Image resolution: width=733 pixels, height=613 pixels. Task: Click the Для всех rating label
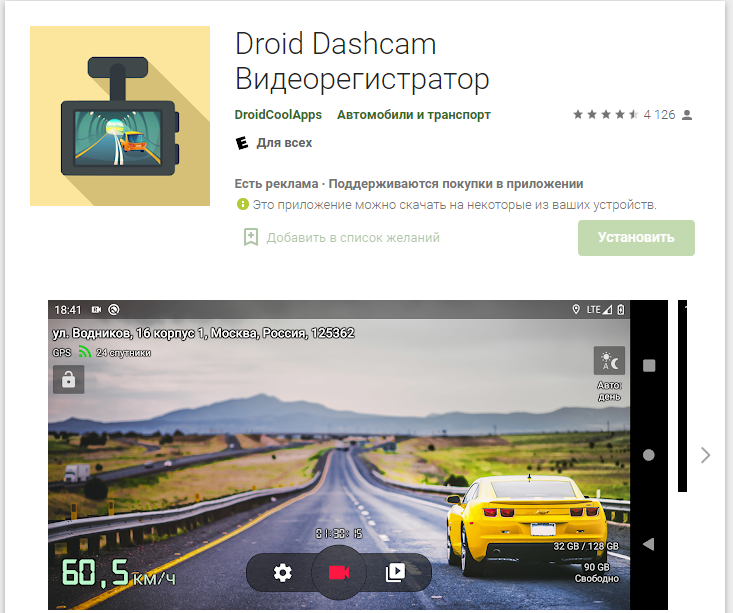(x=284, y=143)
